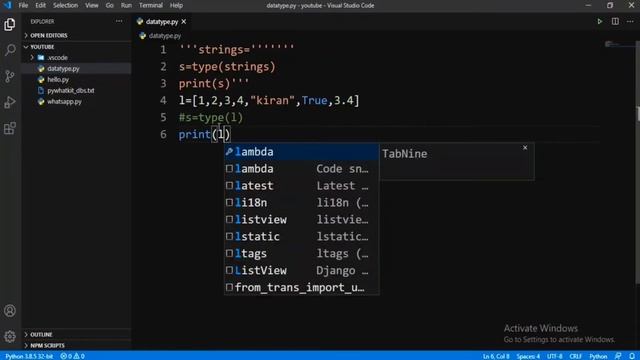Screen dimensions: 640x360
Task: Expand the .vscode folder
Action: [x=57, y=58]
